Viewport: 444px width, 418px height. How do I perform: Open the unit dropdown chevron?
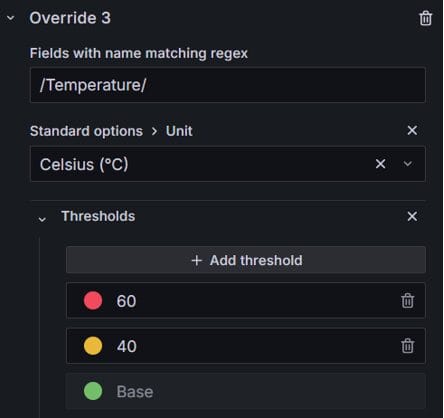[407, 164]
